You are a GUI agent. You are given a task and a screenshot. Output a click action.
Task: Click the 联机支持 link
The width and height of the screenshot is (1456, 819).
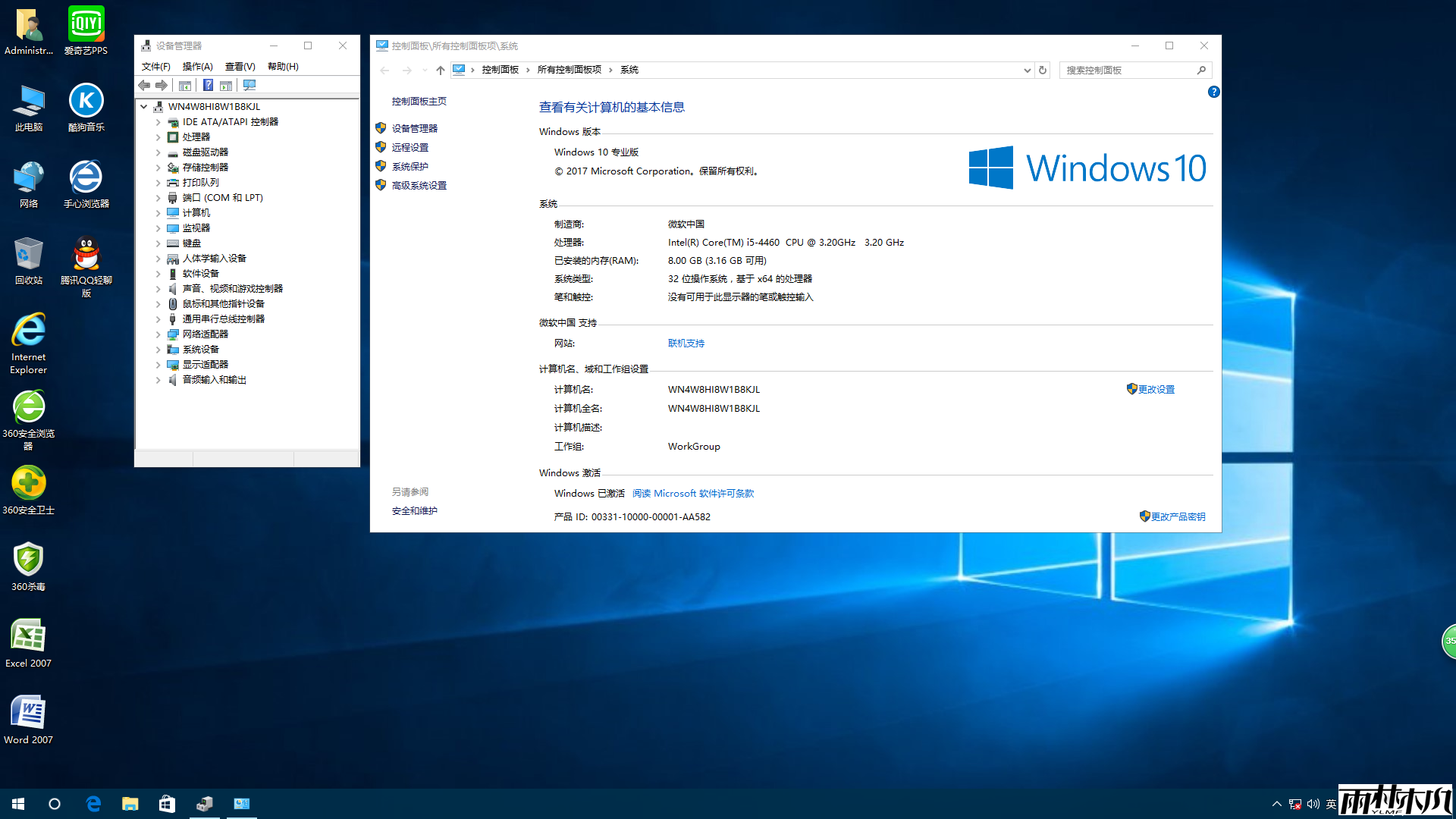click(x=686, y=344)
